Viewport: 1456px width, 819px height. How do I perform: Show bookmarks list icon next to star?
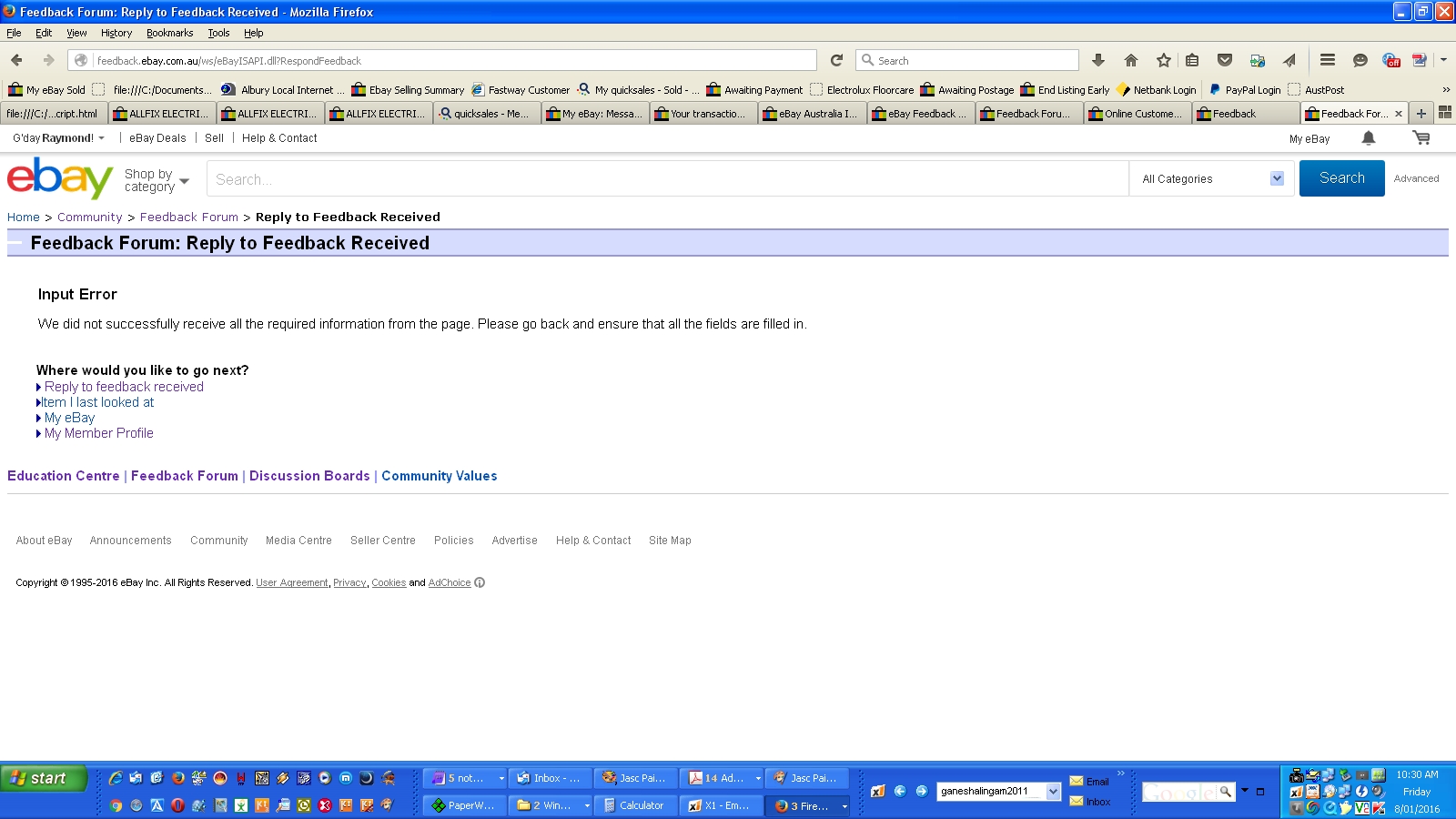pos(1192,60)
